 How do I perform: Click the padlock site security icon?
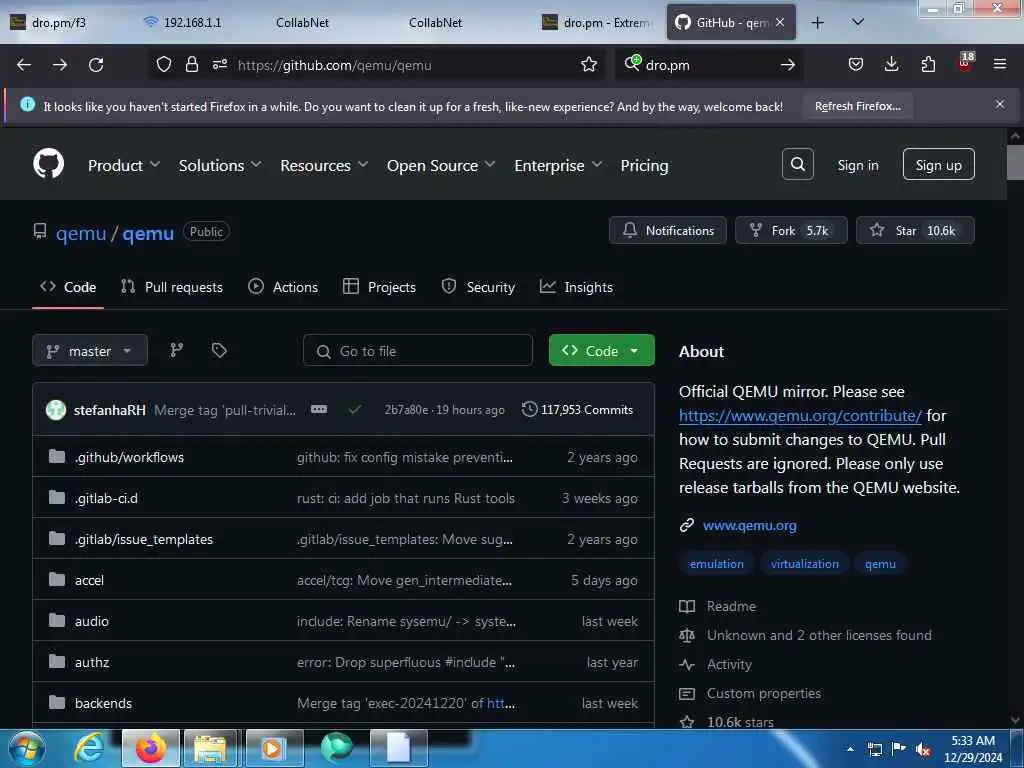click(x=191, y=65)
